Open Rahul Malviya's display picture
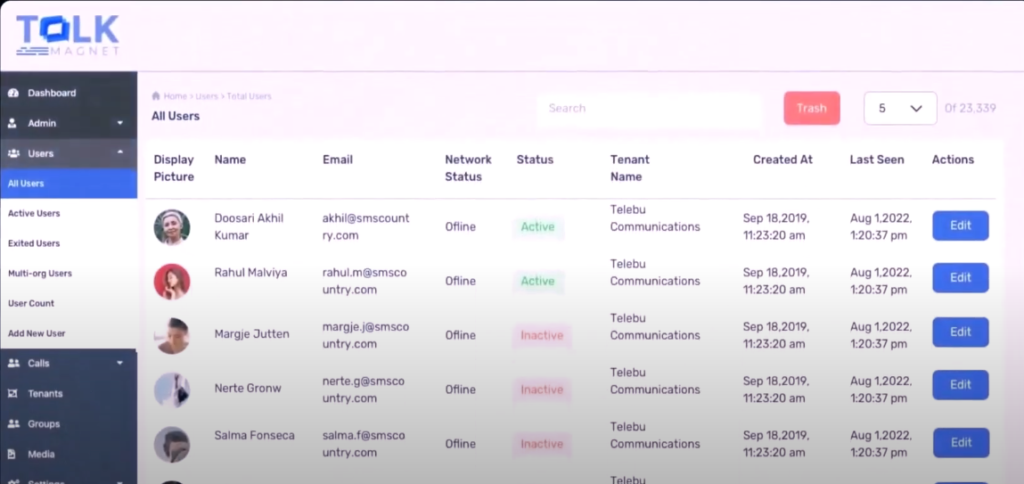The image size is (1024, 484). [172, 282]
